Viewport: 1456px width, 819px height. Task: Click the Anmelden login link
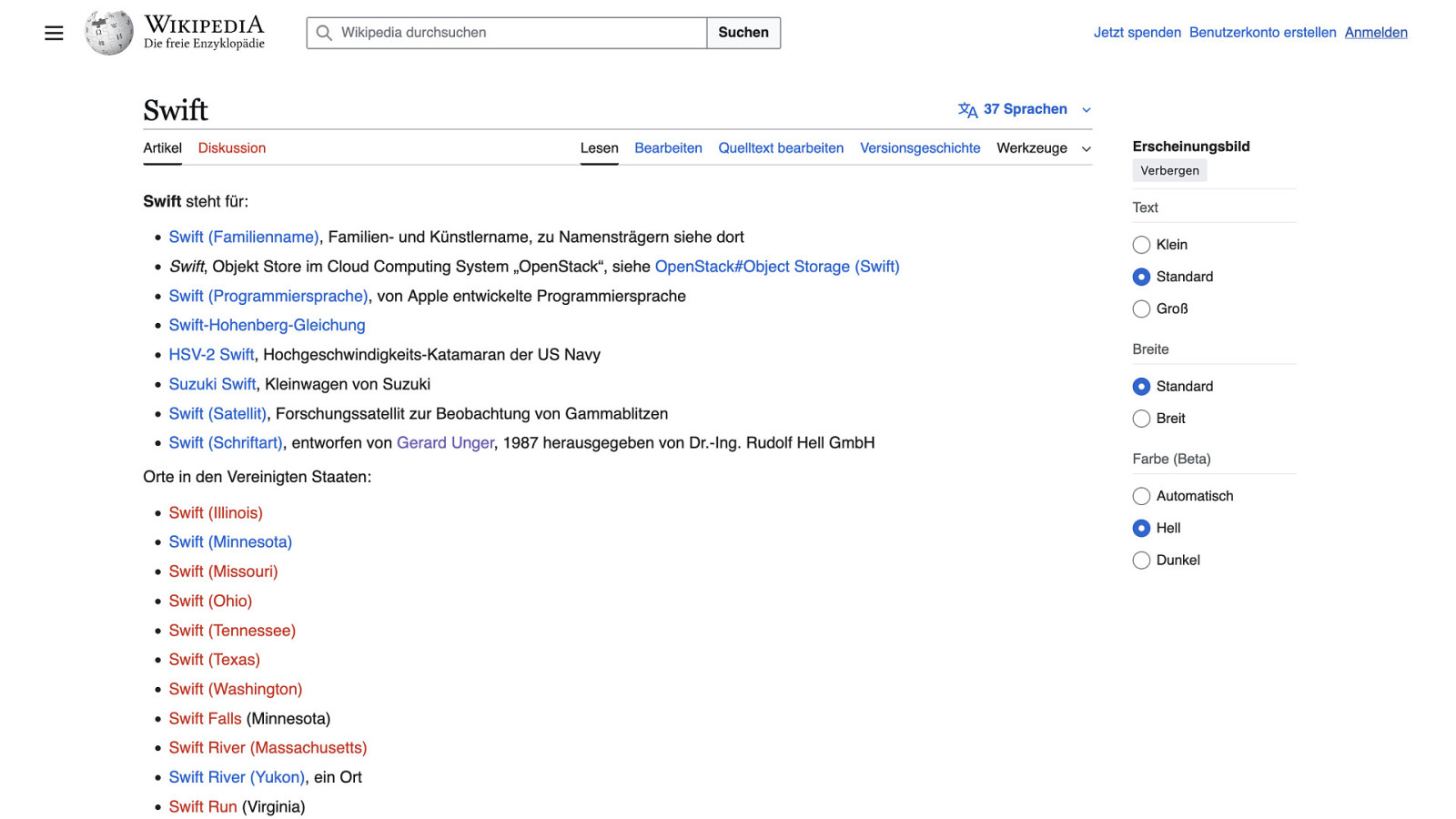click(1376, 33)
